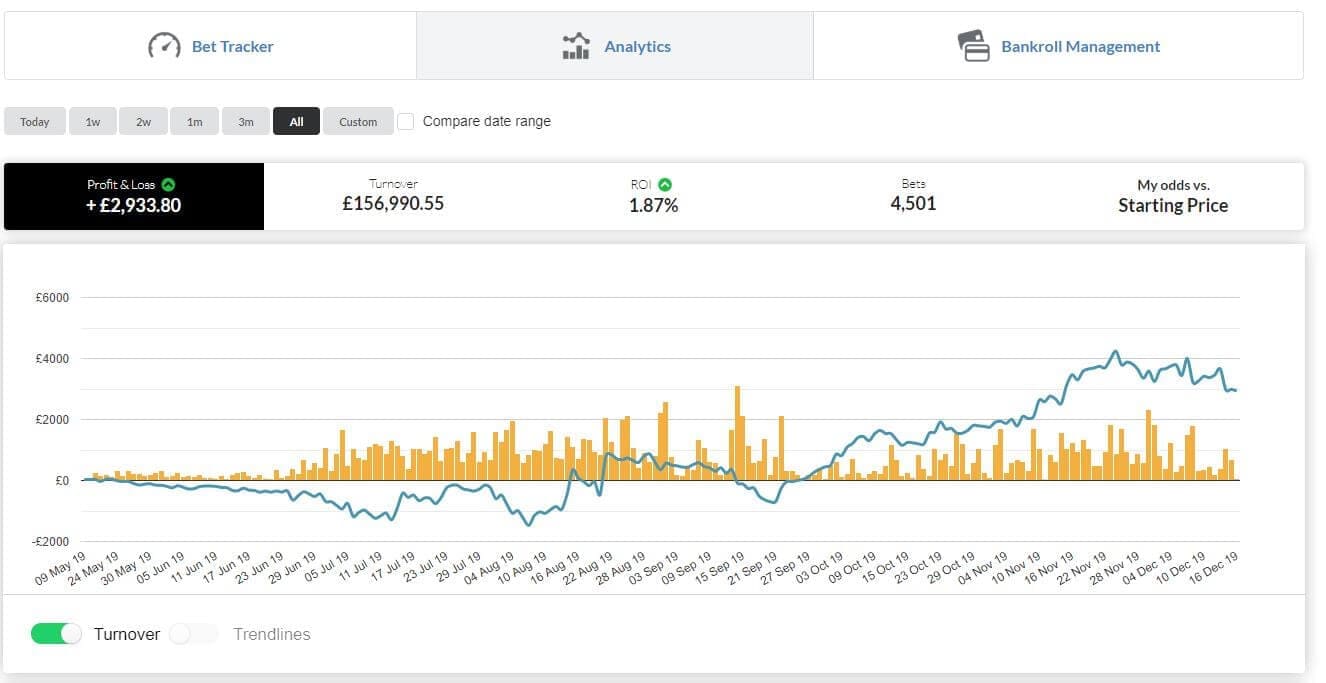Screen dimensions: 1326x683
Task: Click the £2000 axis label
Action: pyautogui.click(x=53, y=420)
